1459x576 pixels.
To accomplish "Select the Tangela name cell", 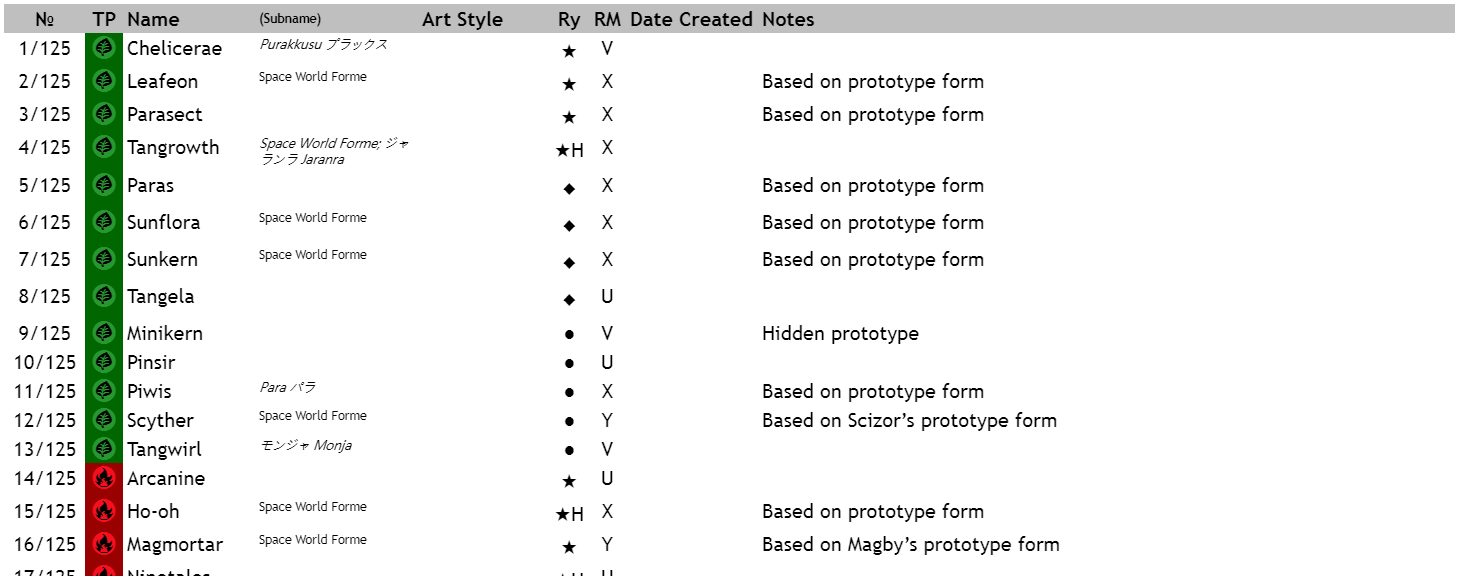I will (x=161, y=296).
